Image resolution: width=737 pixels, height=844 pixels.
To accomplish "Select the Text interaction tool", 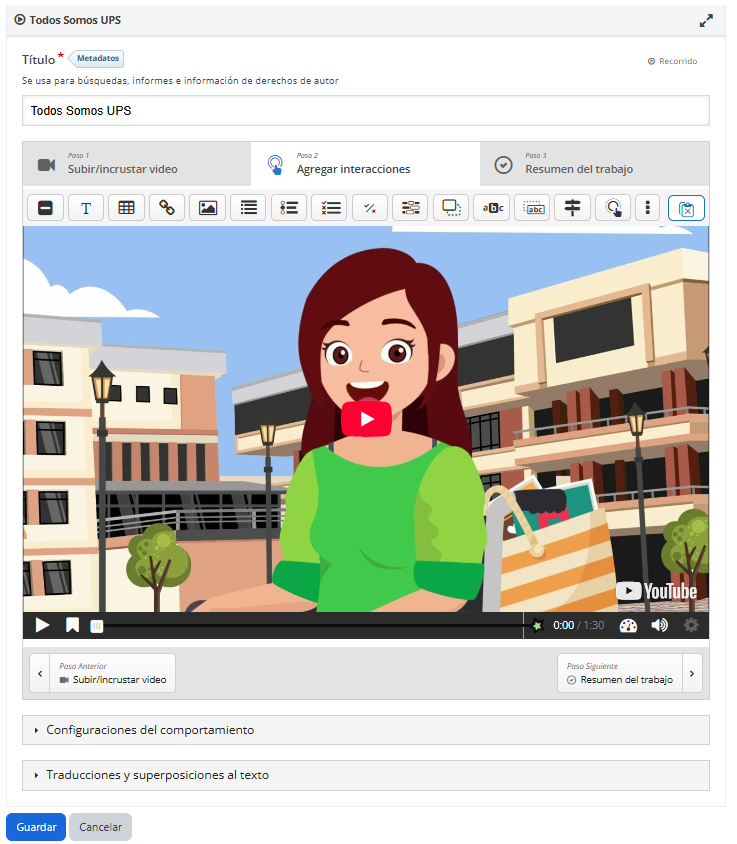I will click(x=86, y=208).
